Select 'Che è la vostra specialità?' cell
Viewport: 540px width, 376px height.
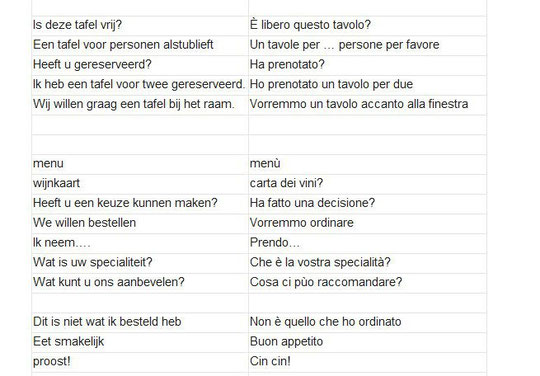367,263
